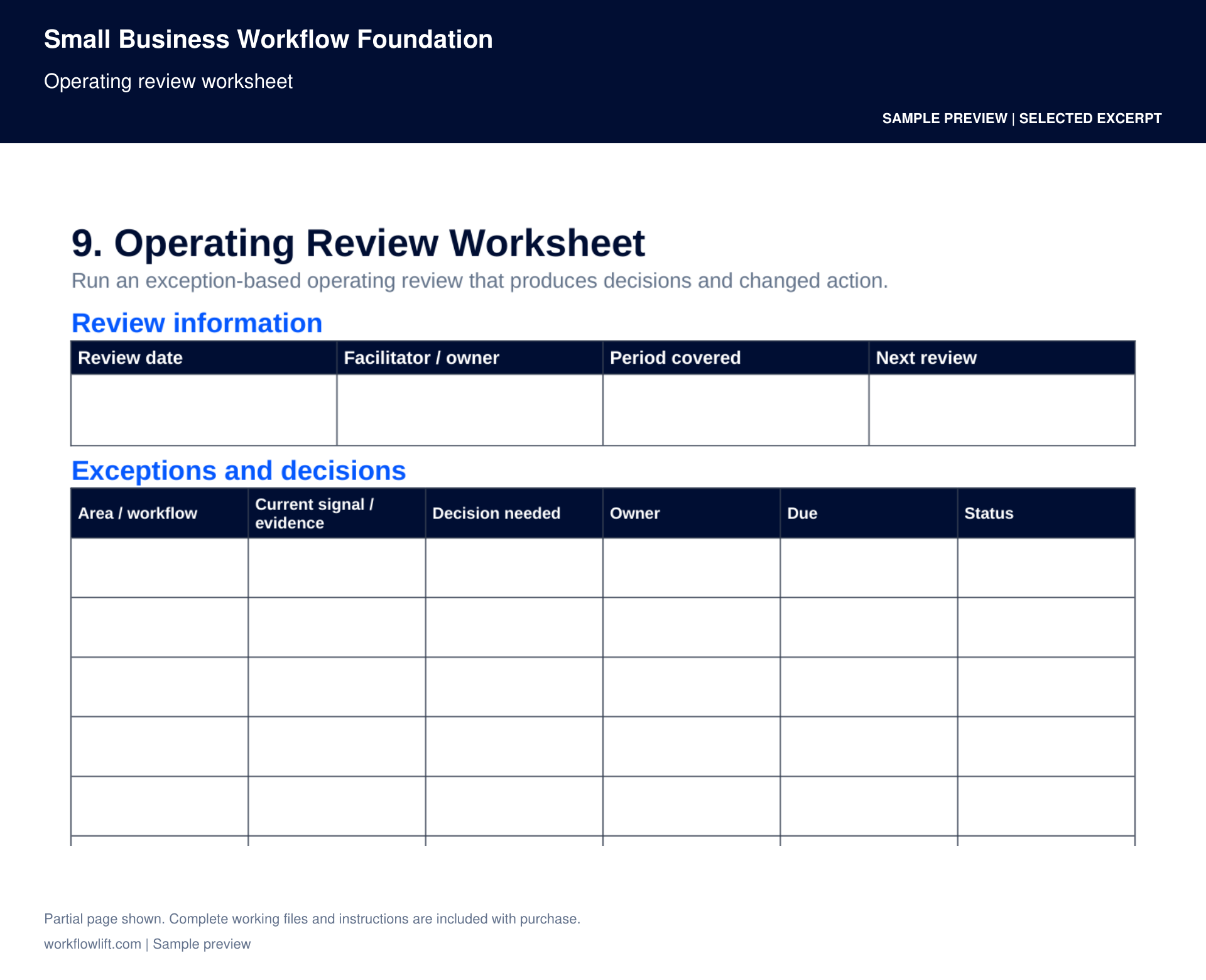Click the empty cell under Facilitator / owner

pyautogui.click(x=470, y=410)
